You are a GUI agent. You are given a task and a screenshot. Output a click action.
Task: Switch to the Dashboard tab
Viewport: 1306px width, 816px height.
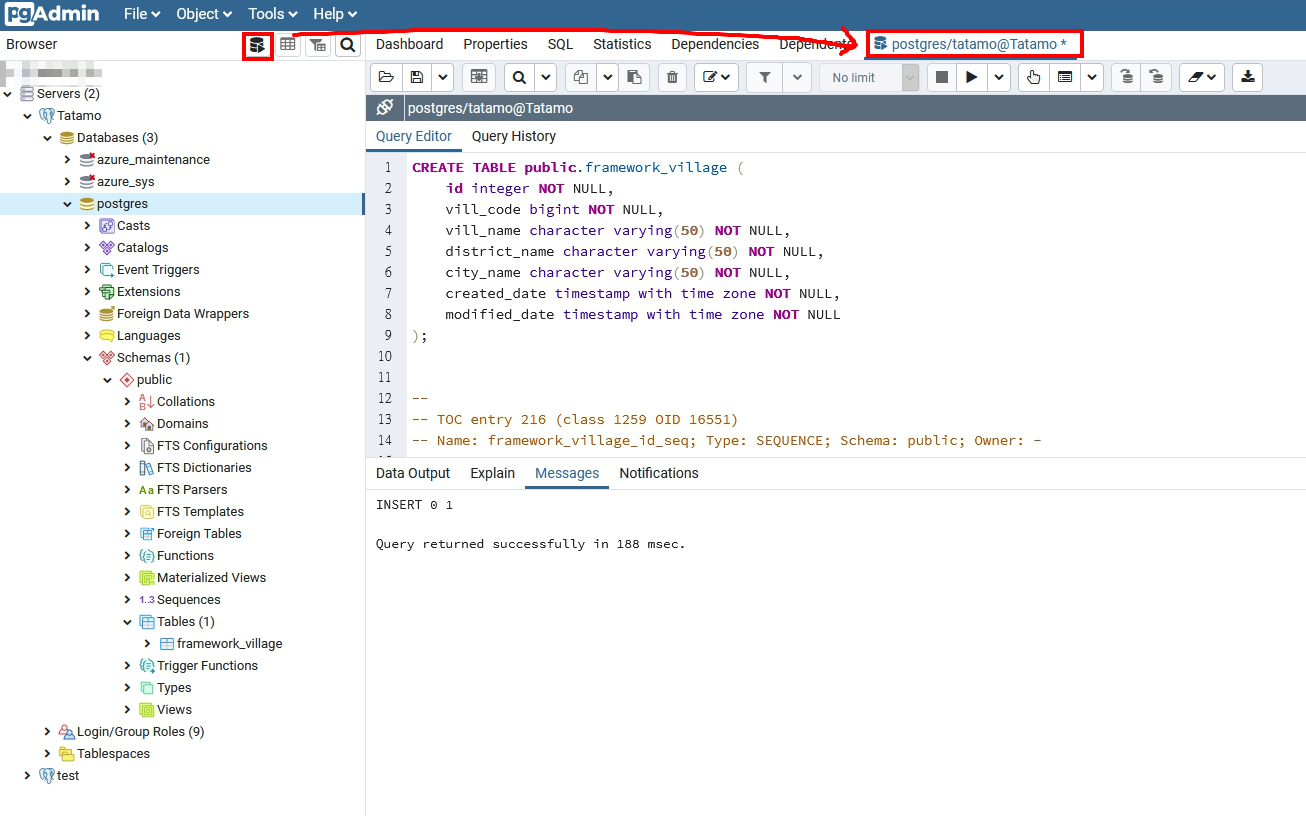click(409, 44)
